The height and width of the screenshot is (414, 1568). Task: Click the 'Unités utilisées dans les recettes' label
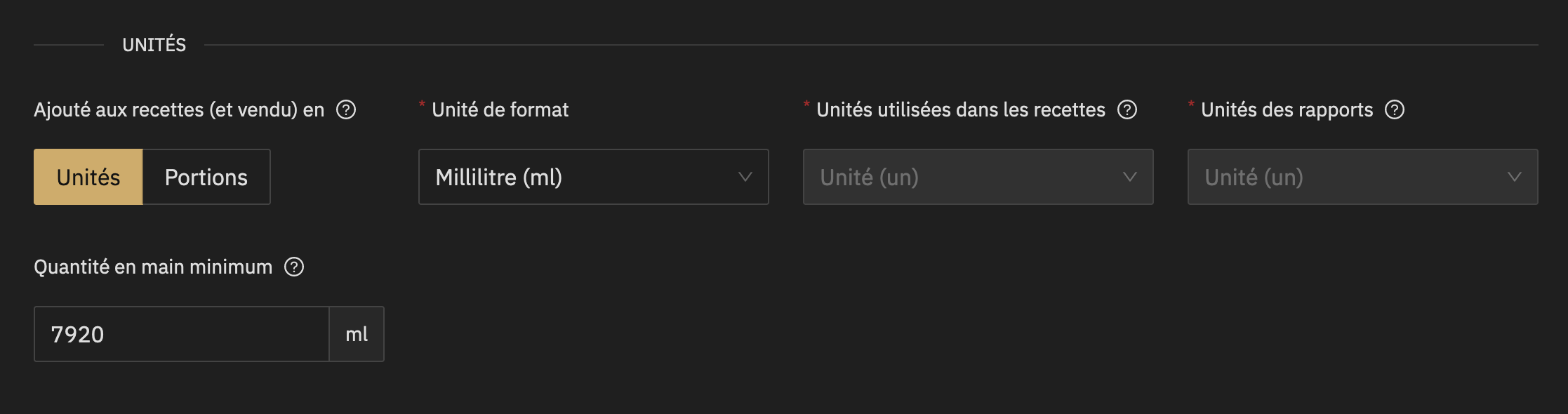point(961,110)
